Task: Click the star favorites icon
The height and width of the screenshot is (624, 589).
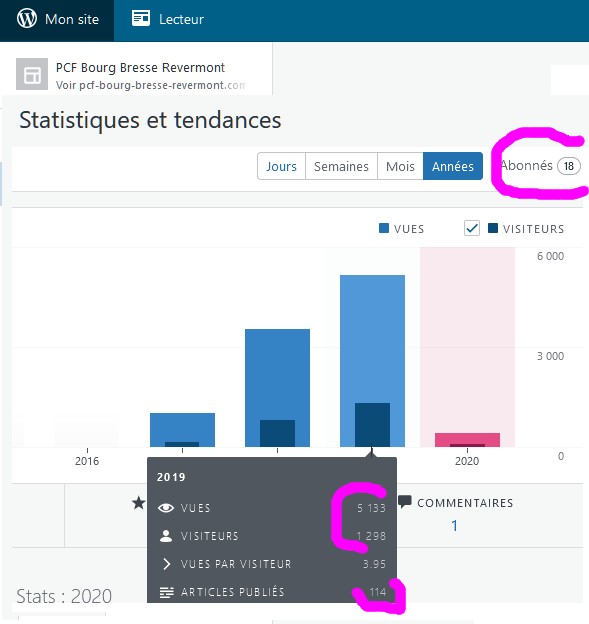Action: [x=138, y=503]
